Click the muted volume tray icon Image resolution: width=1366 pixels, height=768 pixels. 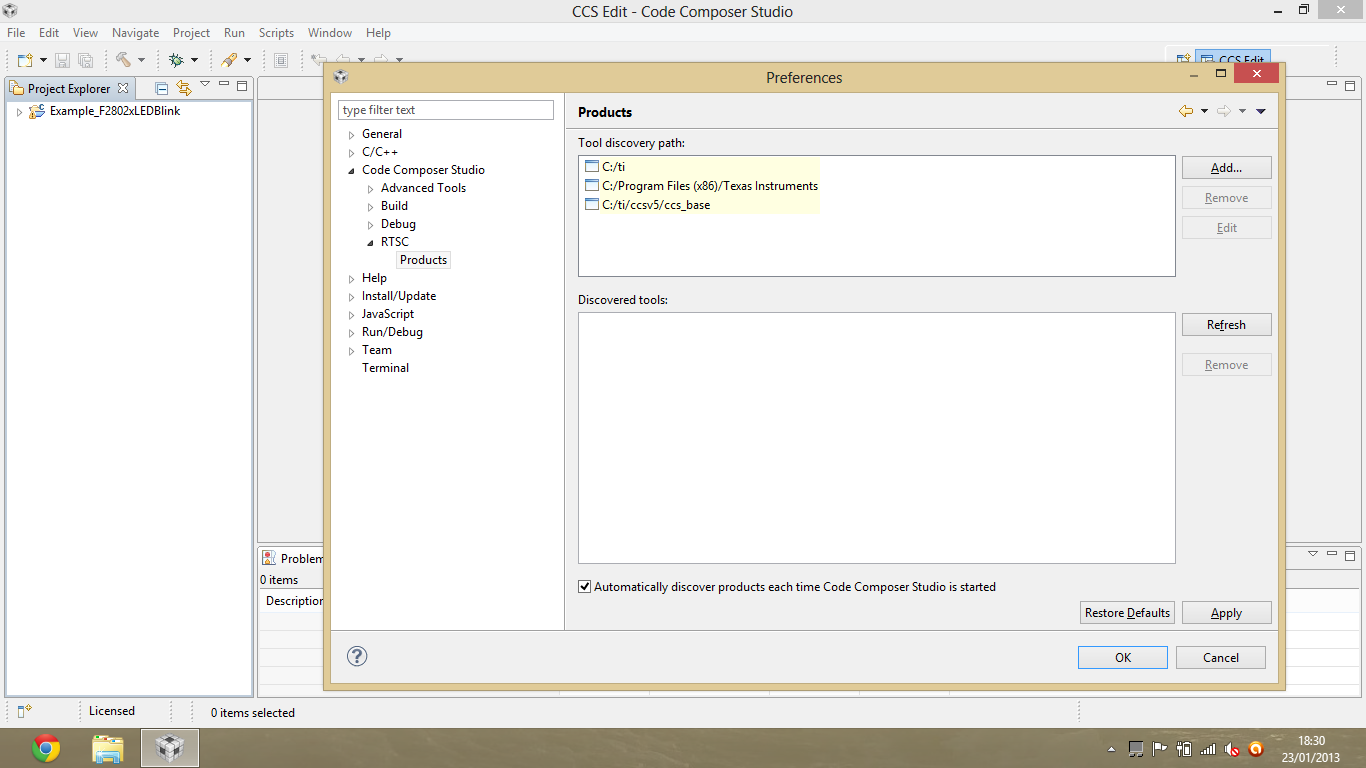pyautogui.click(x=1233, y=749)
